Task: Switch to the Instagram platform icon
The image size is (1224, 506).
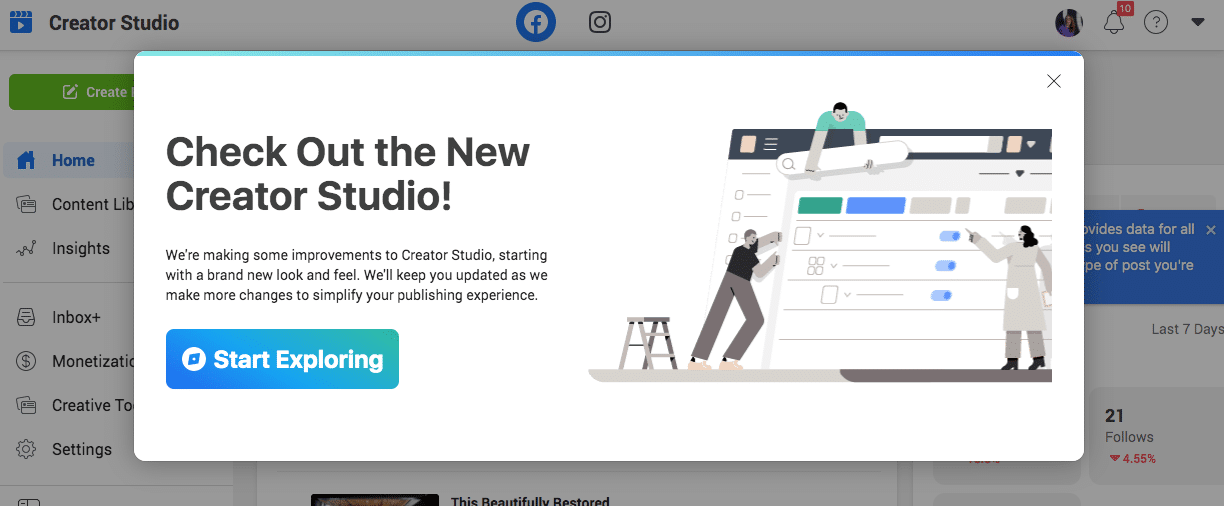Action: (600, 22)
